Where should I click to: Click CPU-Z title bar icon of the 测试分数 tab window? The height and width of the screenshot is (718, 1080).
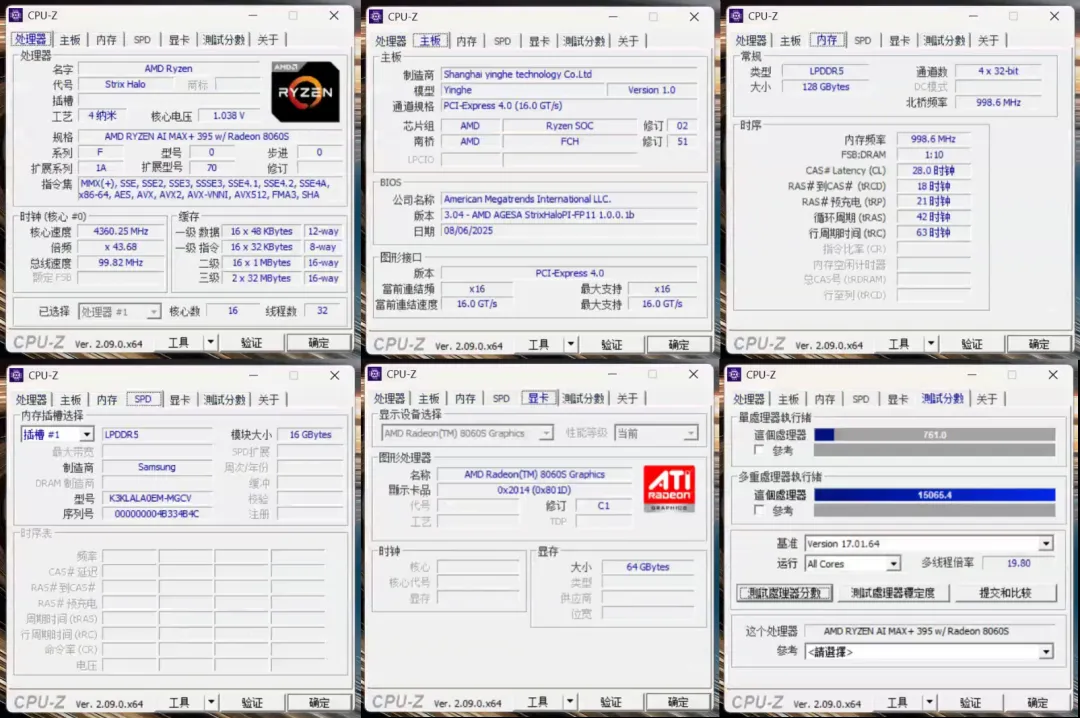point(735,374)
